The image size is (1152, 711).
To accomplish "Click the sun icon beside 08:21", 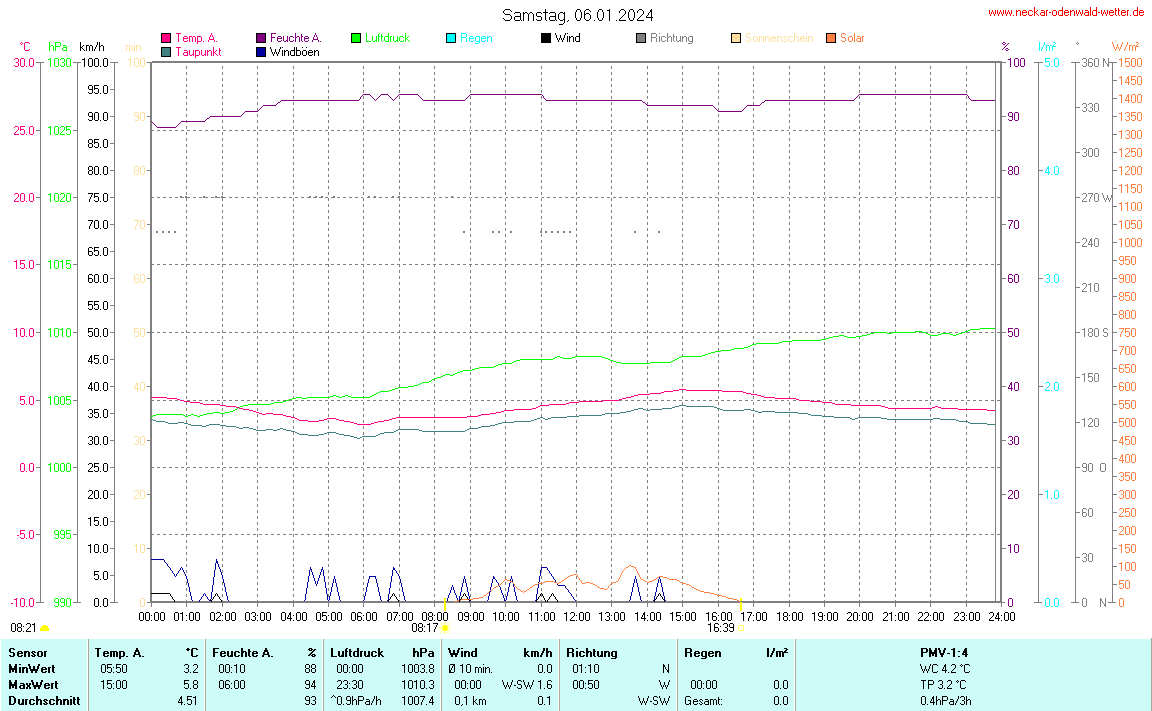I will click(45, 629).
